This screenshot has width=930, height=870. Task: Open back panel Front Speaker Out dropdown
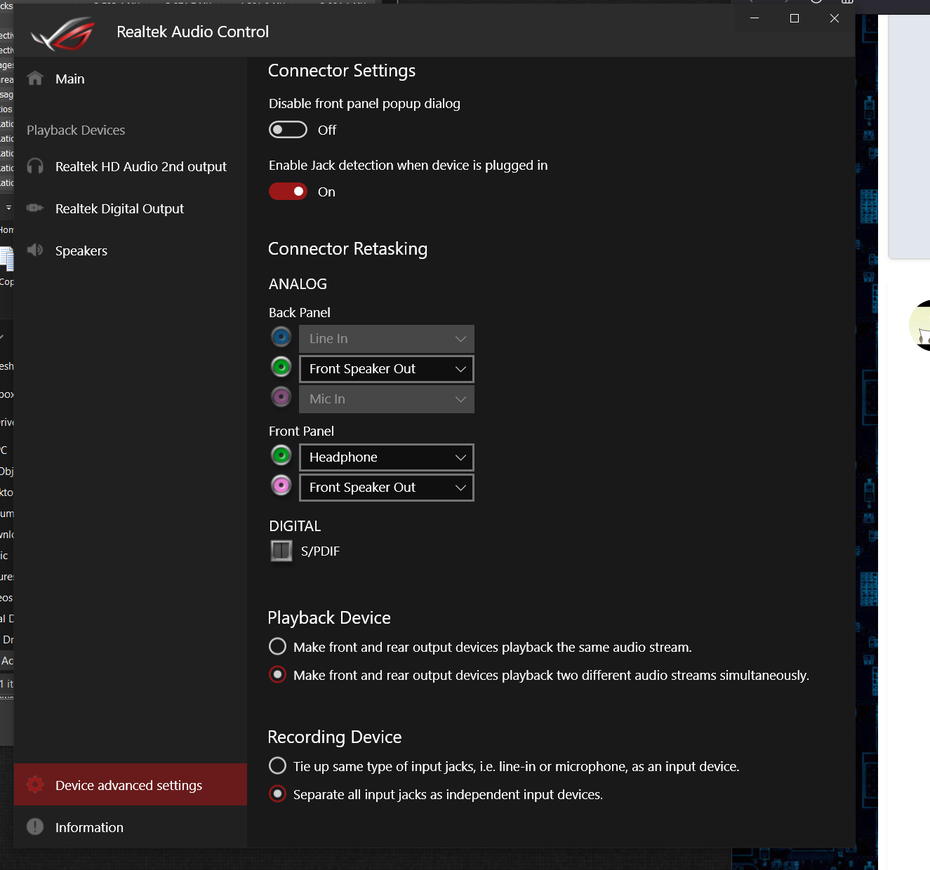click(387, 369)
